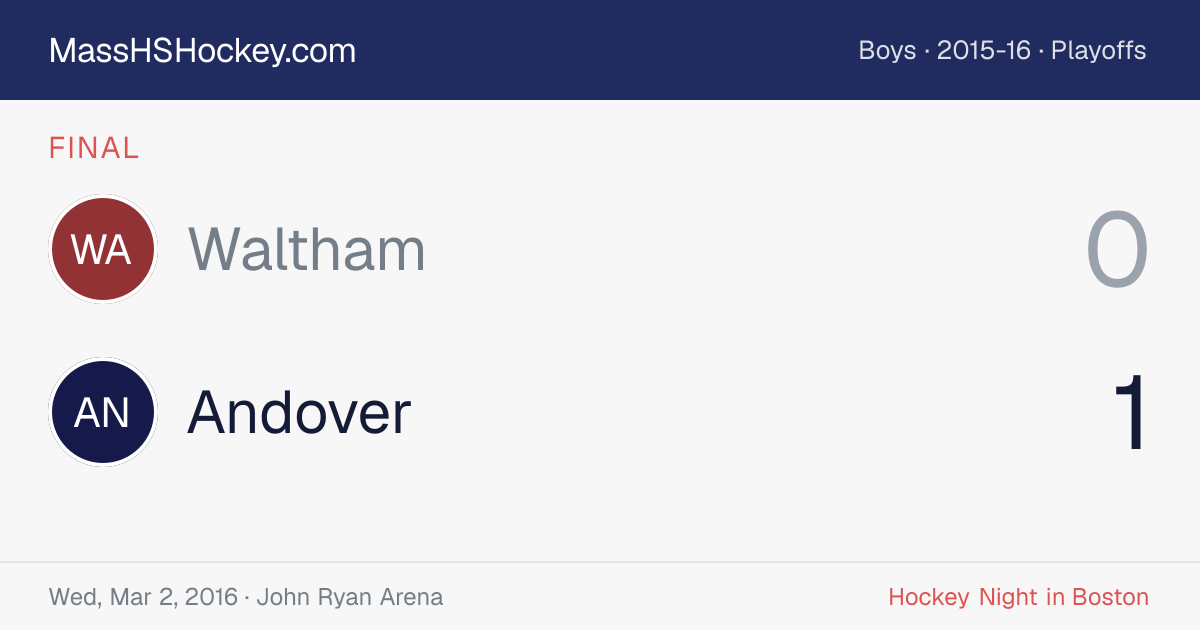1200x630 pixels.
Task: Click the Andover AN team logo
Action: click(103, 412)
